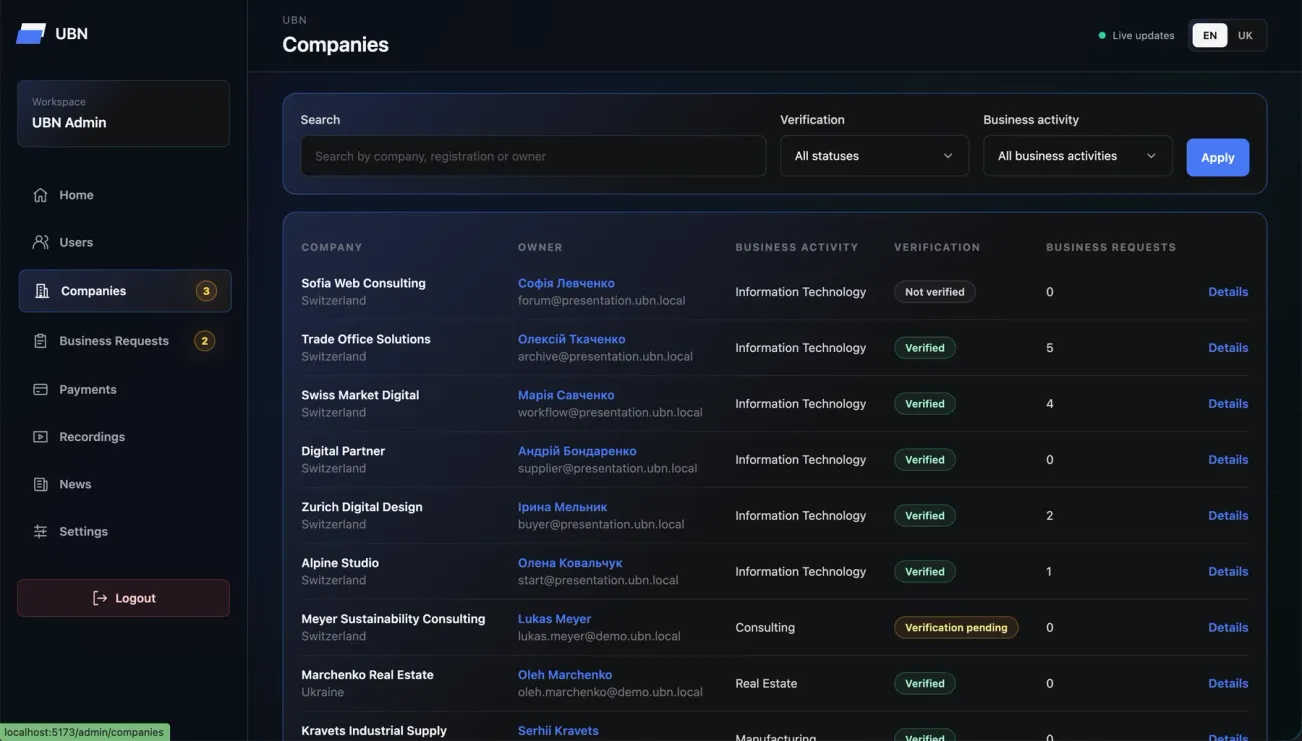Image resolution: width=1302 pixels, height=741 pixels.
Task: Open owner Олексій Ткаченко profile
Action: coord(571,339)
